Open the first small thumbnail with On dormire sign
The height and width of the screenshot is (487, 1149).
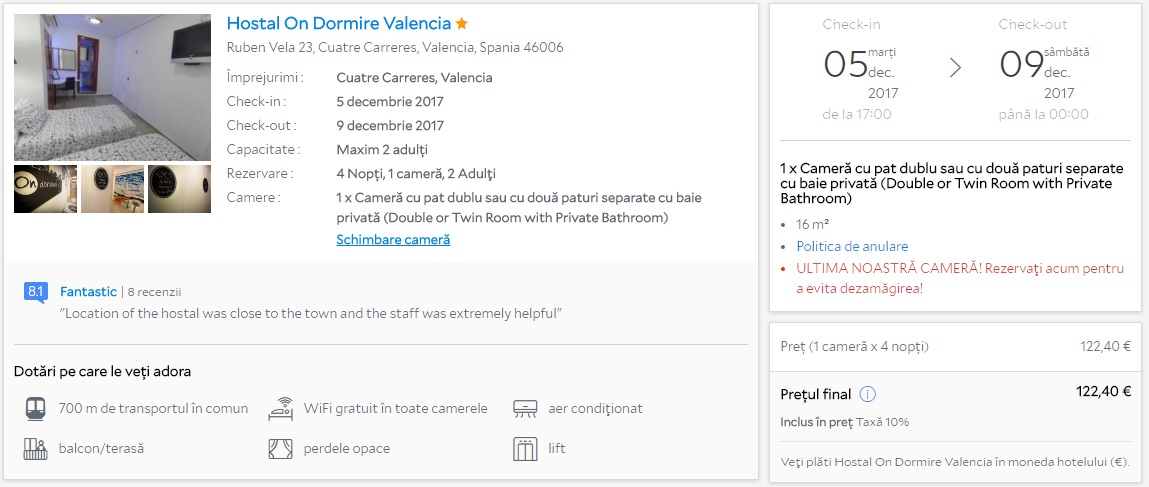pyautogui.click(x=45, y=189)
